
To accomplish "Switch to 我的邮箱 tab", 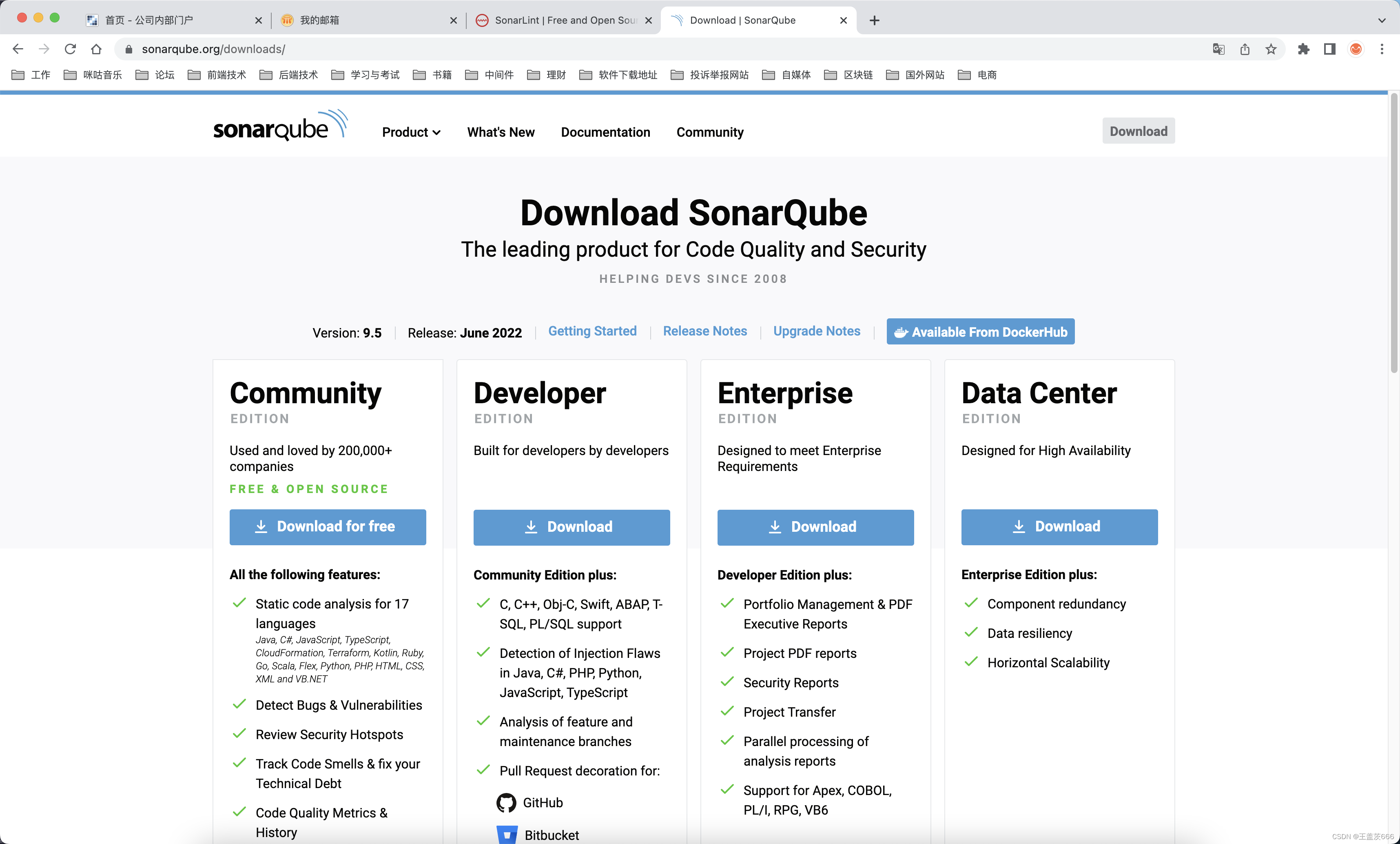I will pos(369,20).
